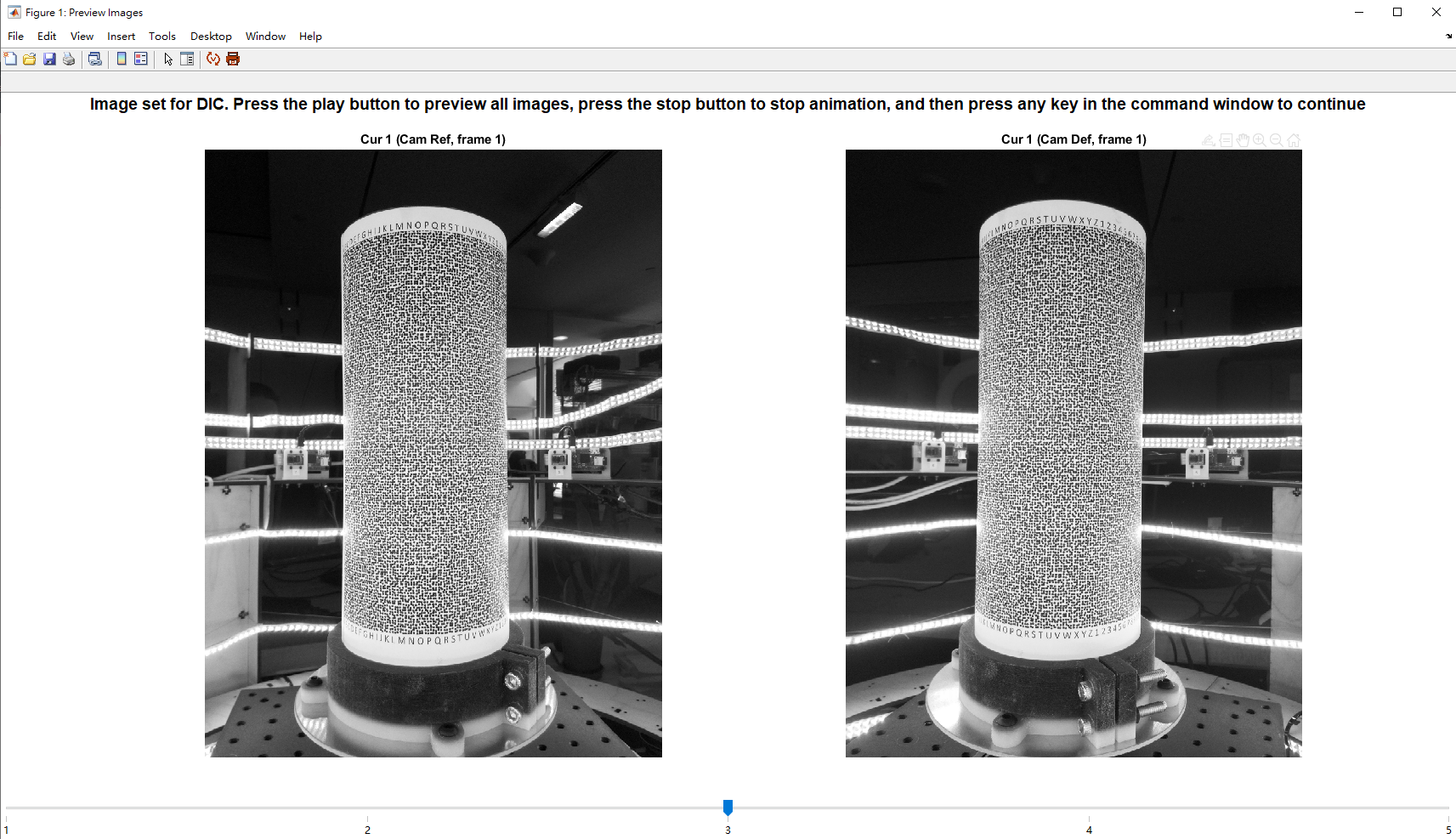
Task: Open a figure file via the Open icon
Action: (29, 59)
